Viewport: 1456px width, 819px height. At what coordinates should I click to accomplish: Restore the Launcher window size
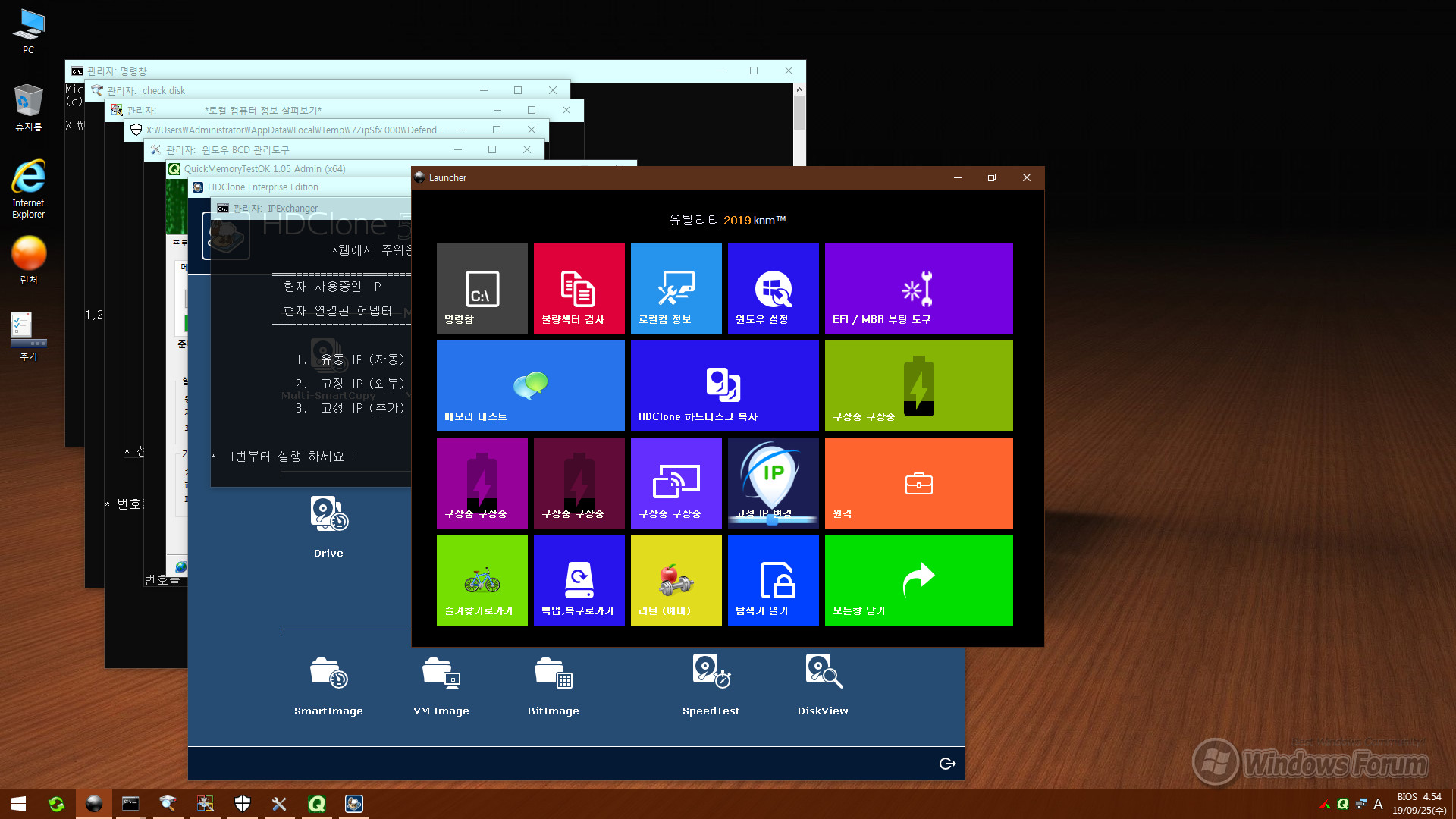(x=991, y=177)
